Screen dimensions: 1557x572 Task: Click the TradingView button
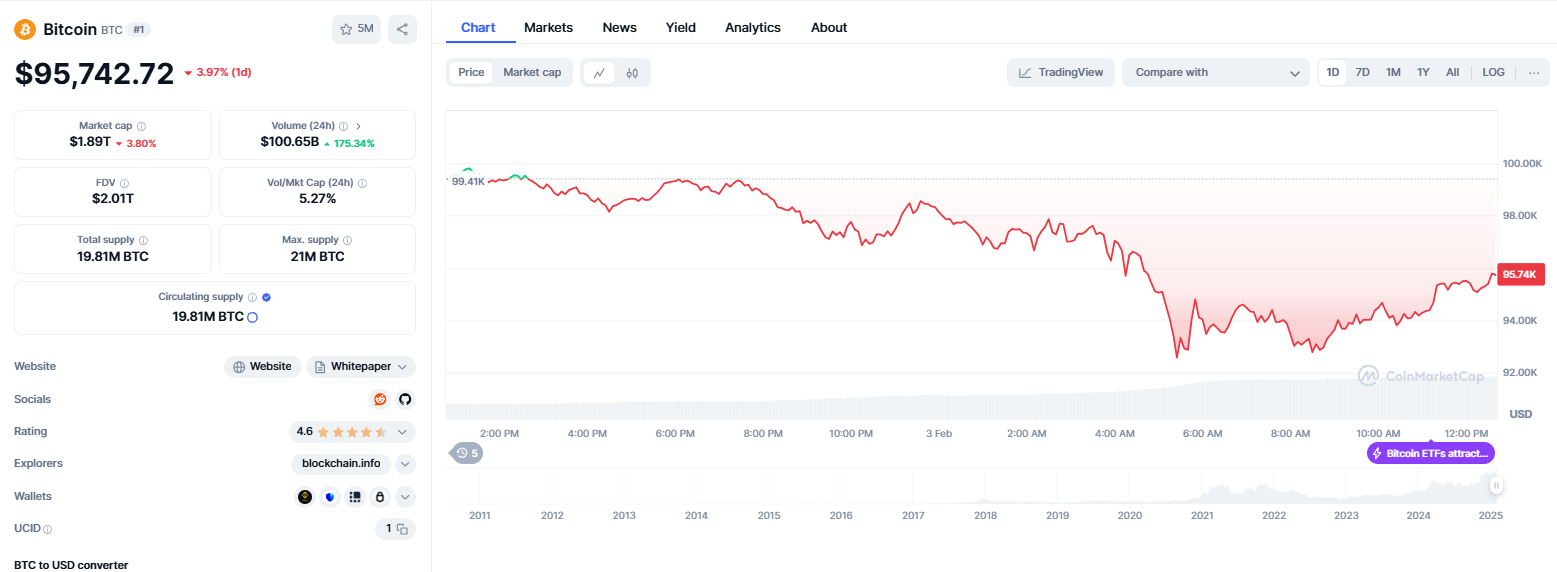1061,72
